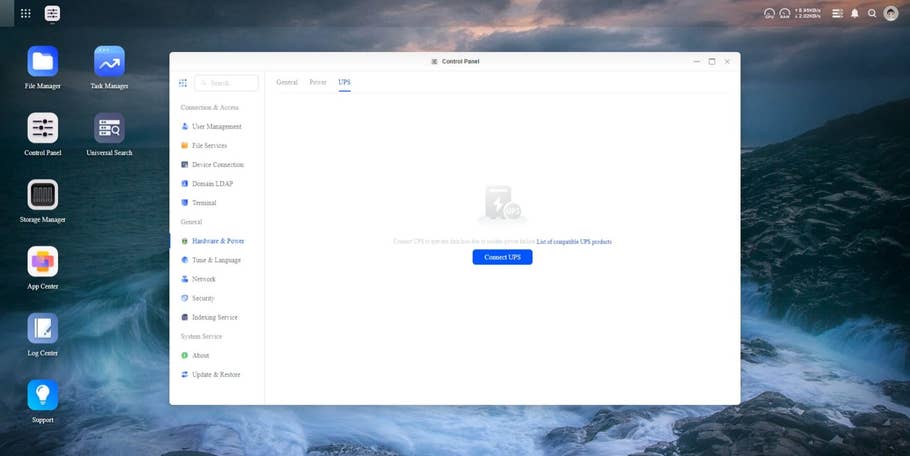Launch Log Center from desktop
The width and height of the screenshot is (910, 456).
(x=42, y=329)
